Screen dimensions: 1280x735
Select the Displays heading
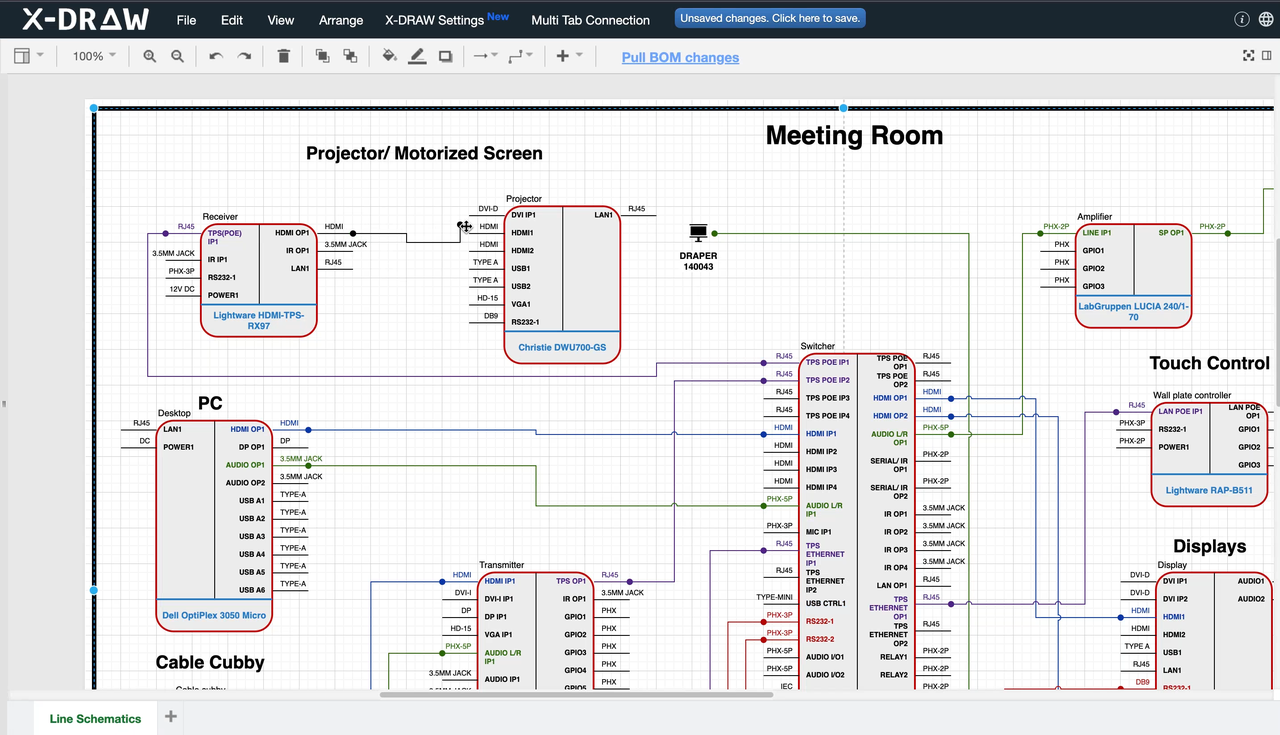(1209, 546)
